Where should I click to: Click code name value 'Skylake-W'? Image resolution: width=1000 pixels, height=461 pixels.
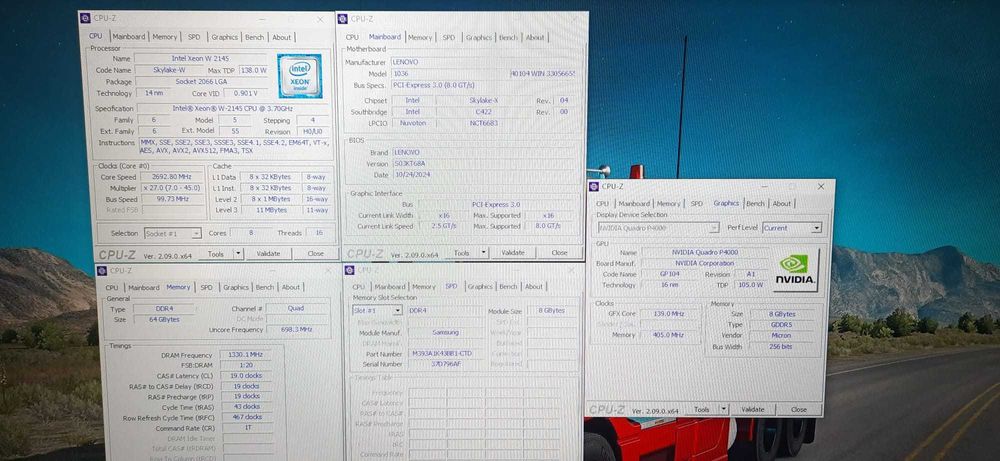point(170,70)
